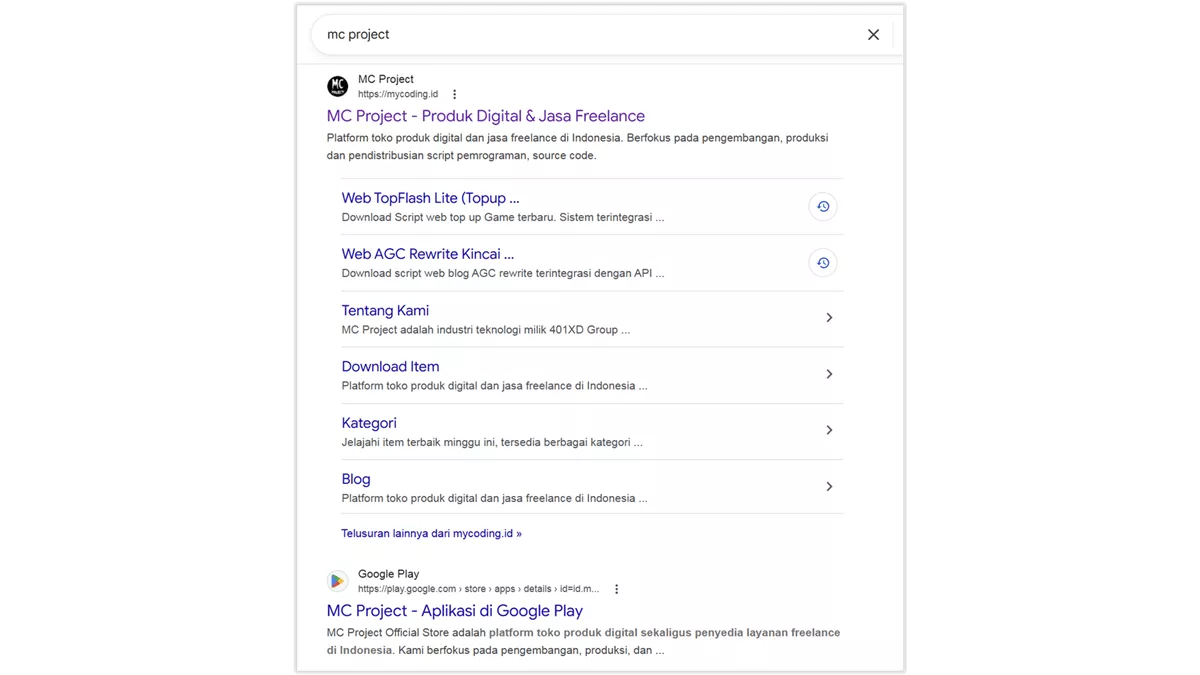Image resolution: width=1200 pixels, height=675 pixels.
Task: Open the Web AGC Rewrite Kincai sitelink
Action: pos(427,254)
